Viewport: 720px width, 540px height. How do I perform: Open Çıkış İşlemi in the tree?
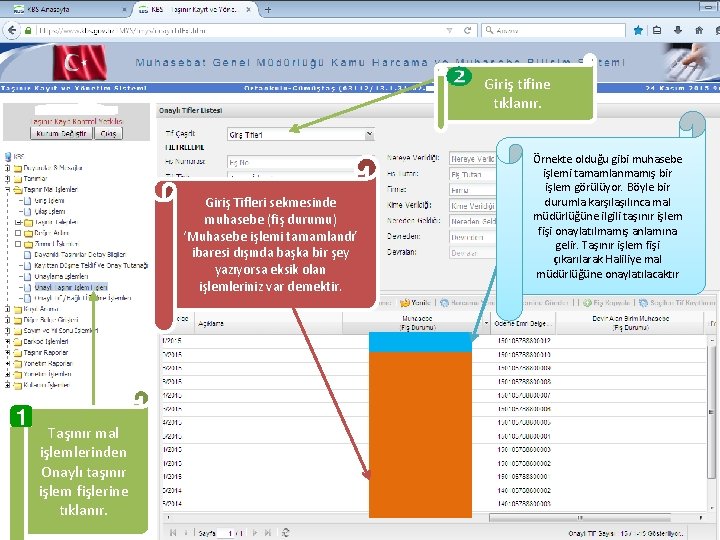50,212
